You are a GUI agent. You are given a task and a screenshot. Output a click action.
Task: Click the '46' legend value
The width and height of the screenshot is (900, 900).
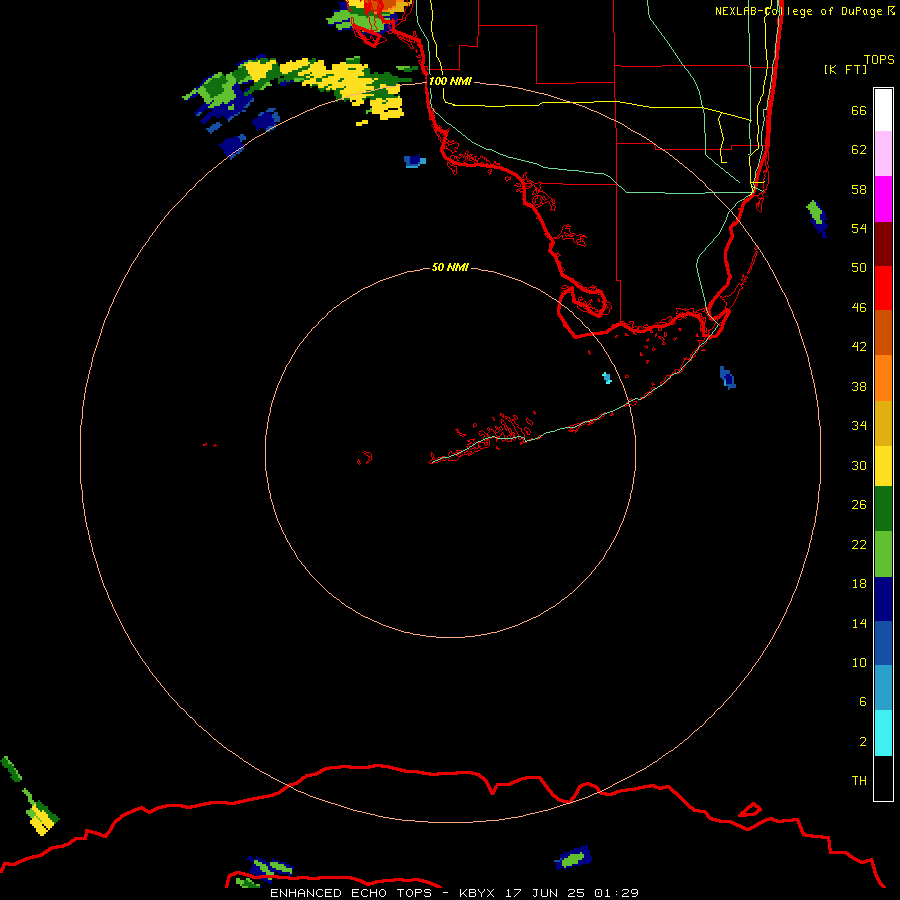coord(859,308)
